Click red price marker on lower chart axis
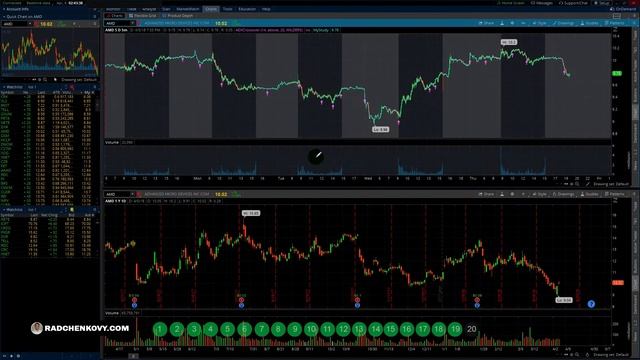Viewport: 640px width, 360px height. pos(618,282)
